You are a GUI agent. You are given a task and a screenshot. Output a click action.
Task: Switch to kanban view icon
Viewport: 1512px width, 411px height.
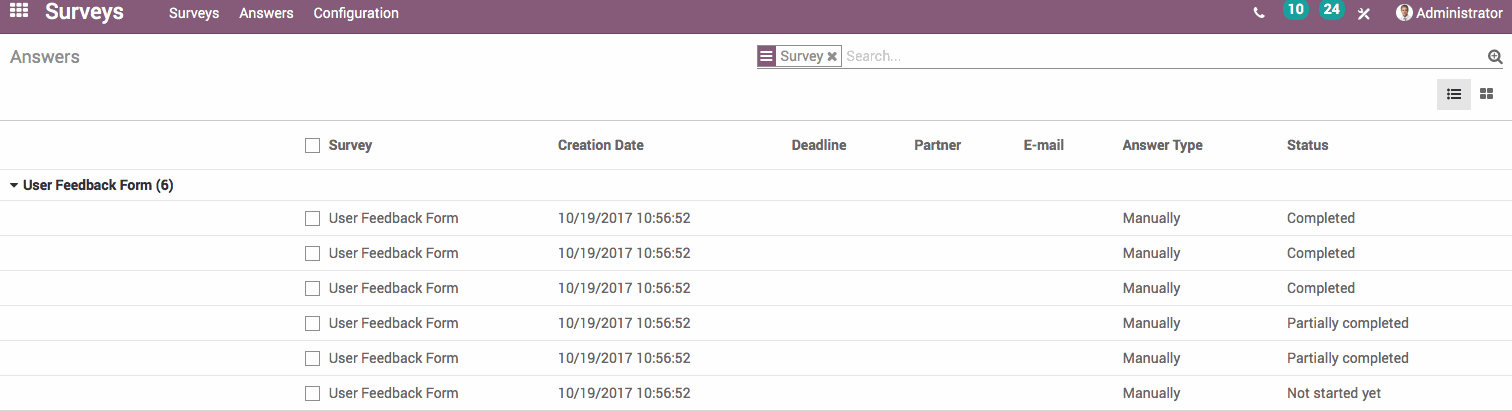pyautogui.click(x=1487, y=94)
